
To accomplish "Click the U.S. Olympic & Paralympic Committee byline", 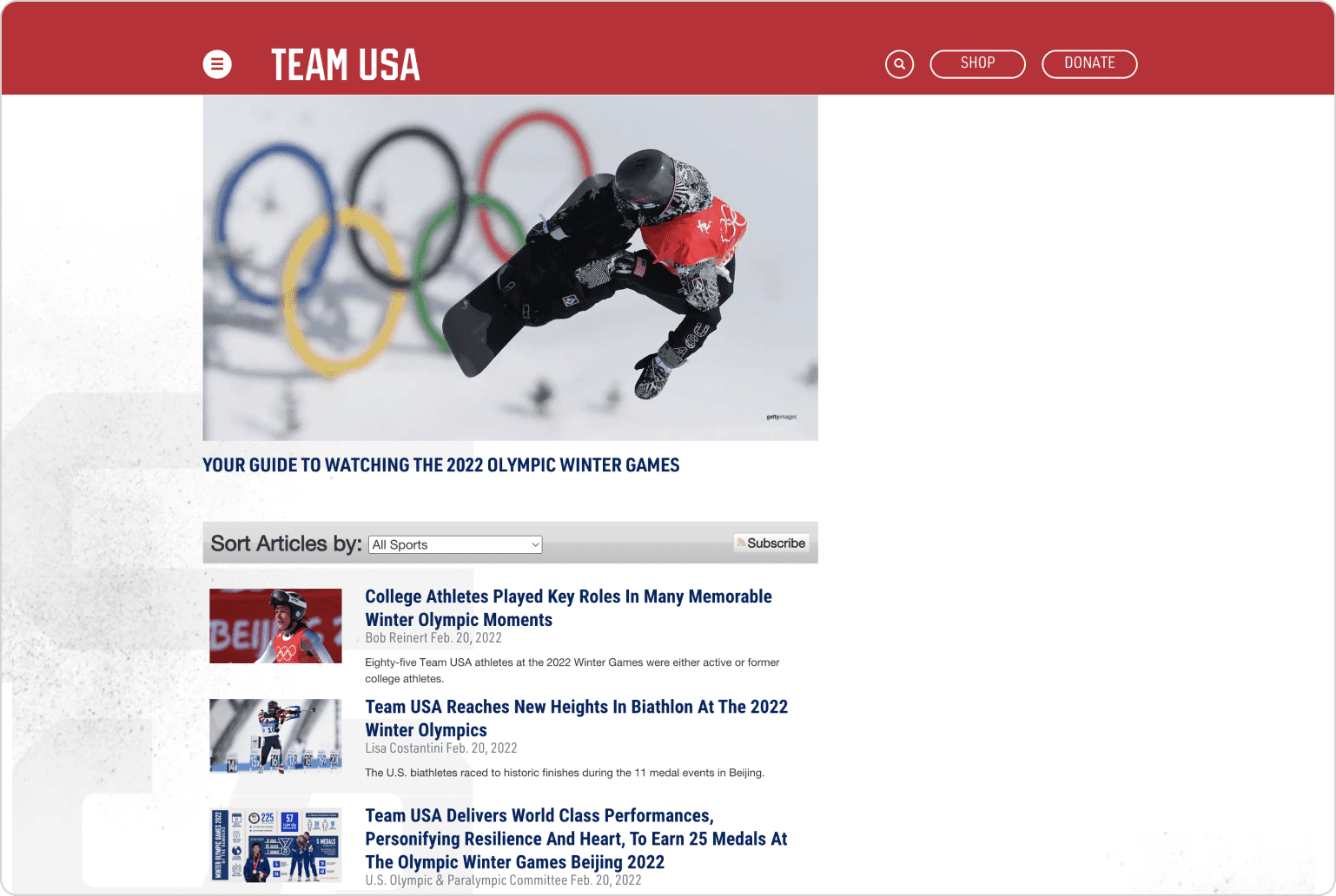I will click(x=503, y=880).
